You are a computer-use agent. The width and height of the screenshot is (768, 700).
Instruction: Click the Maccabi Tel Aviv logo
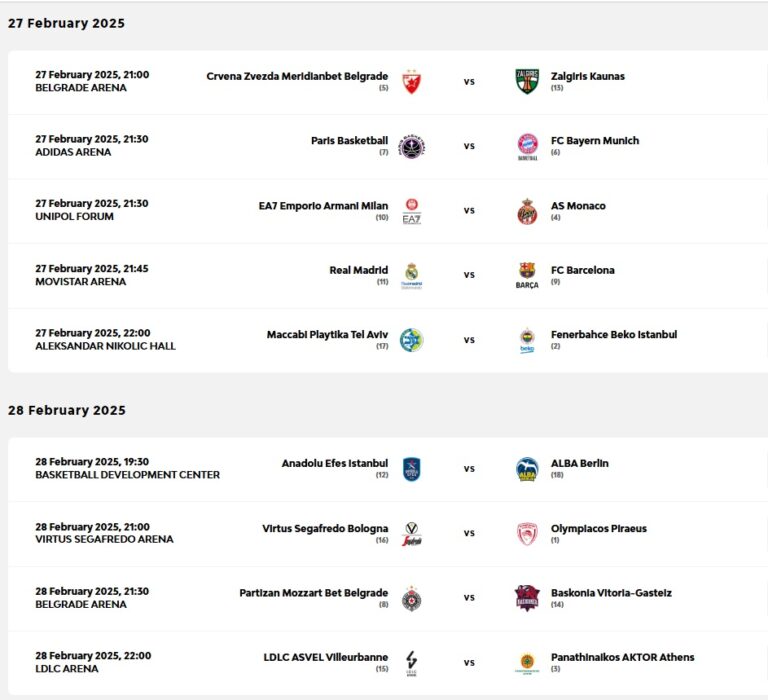click(411, 340)
